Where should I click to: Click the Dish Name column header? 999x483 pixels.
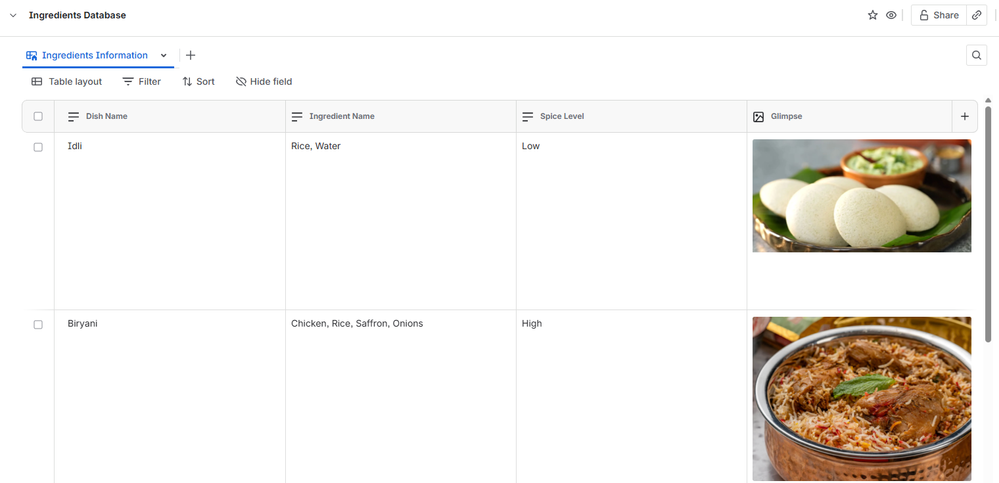click(169, 117)
